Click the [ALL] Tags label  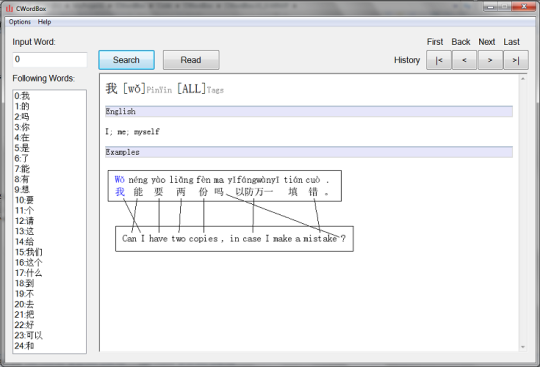click(x=200, y=90)
